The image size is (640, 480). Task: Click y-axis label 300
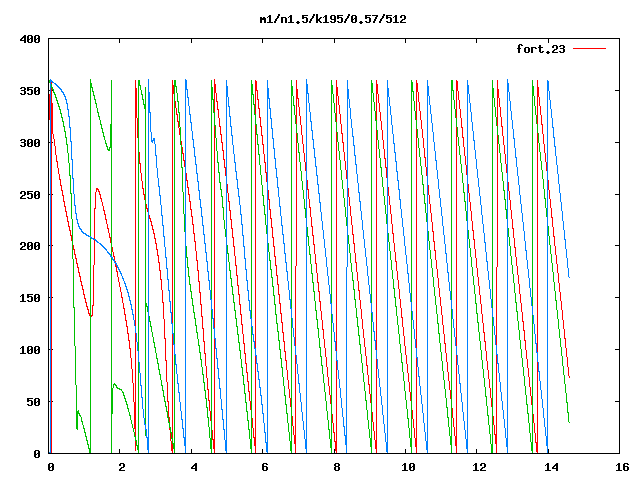tap(30, 143)
